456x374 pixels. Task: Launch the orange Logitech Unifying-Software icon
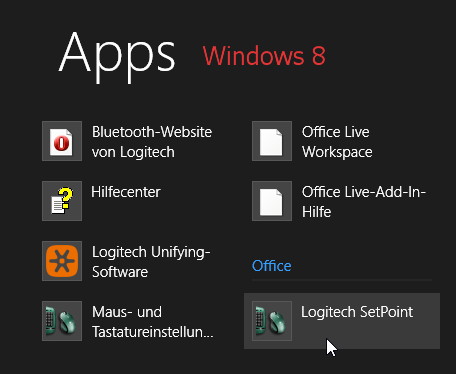pos(62,261)
